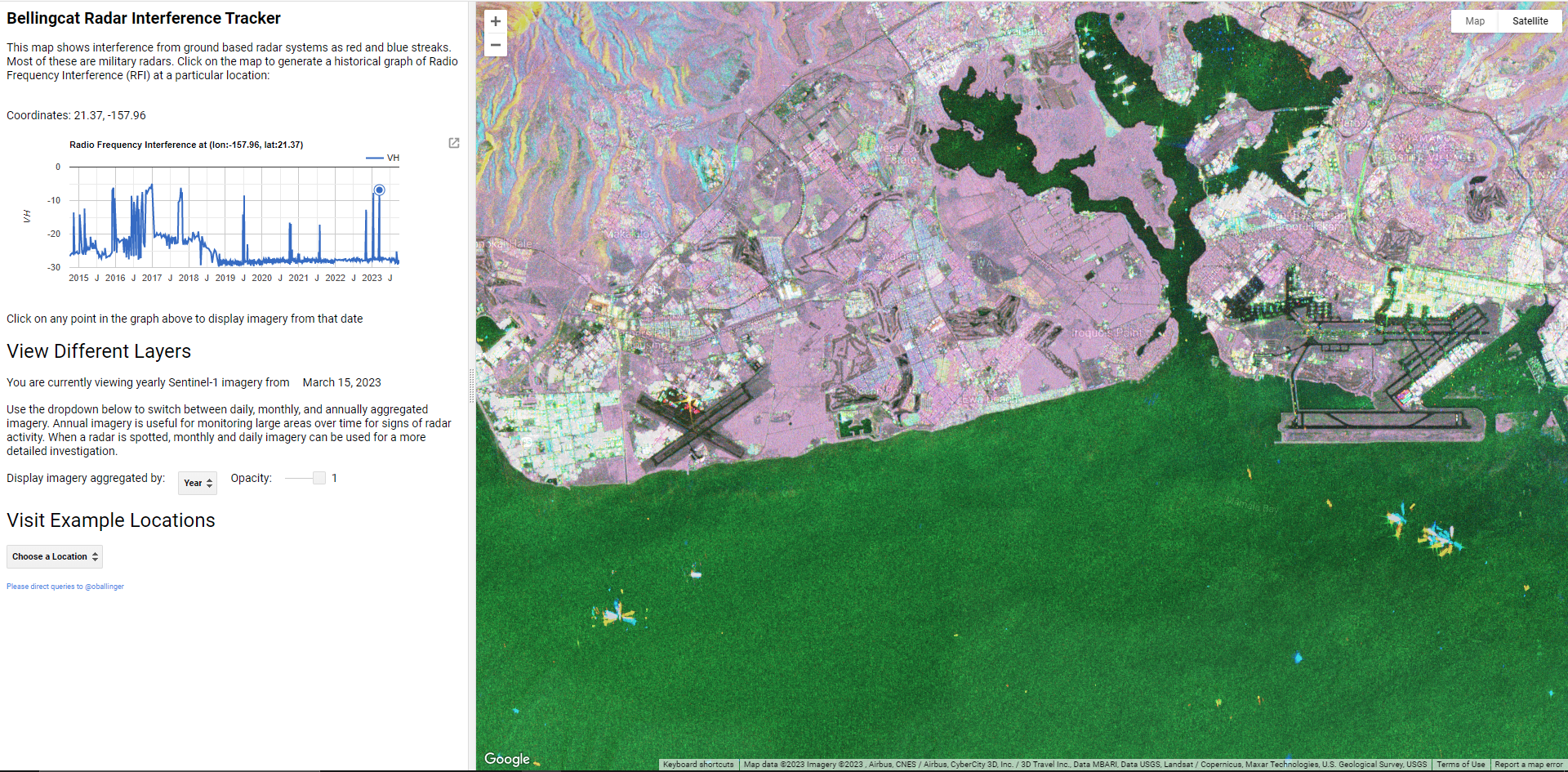Click the 'View Different Layers' heading
The height and width of the screenshot is (772, 1568).
[99, 351]
